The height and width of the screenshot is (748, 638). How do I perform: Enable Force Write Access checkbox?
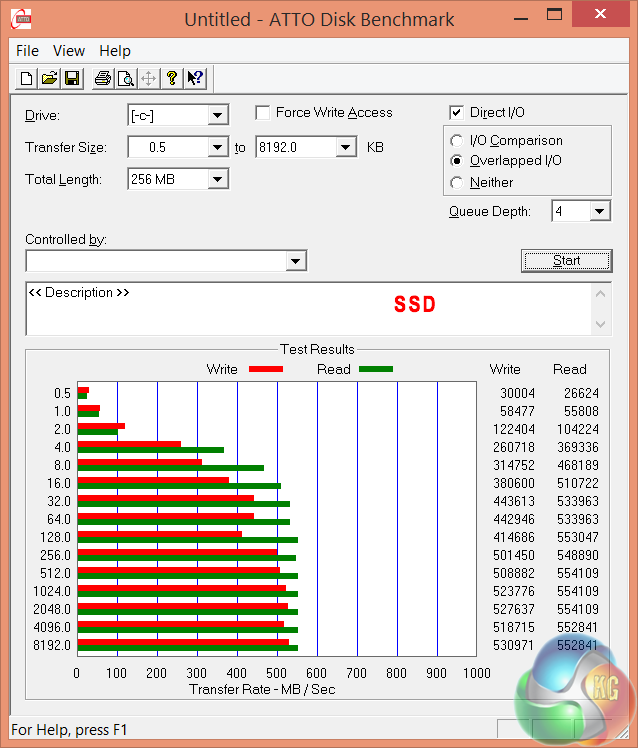[262, 113]
